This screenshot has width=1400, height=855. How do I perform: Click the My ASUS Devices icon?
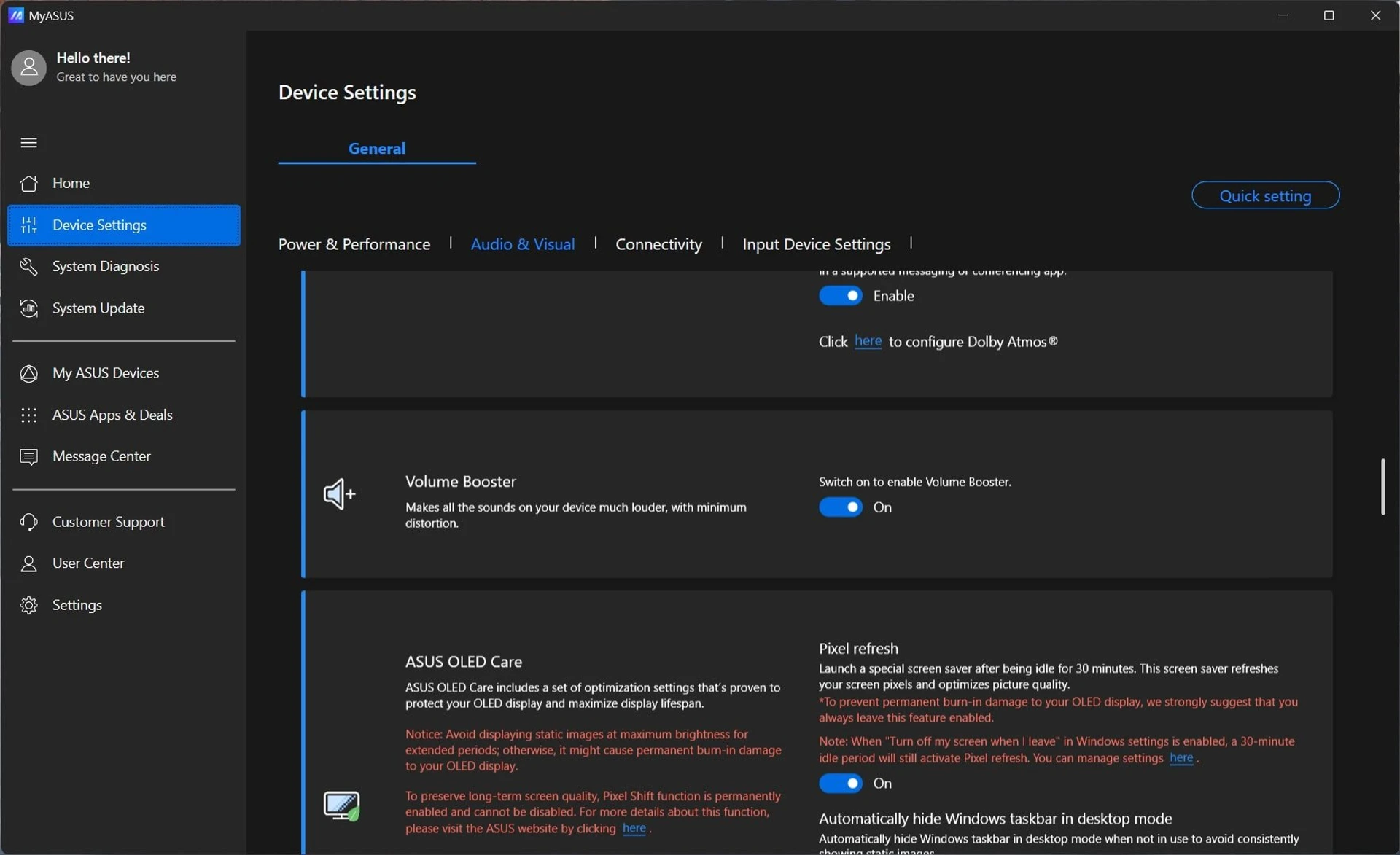[x=28, y=373]
